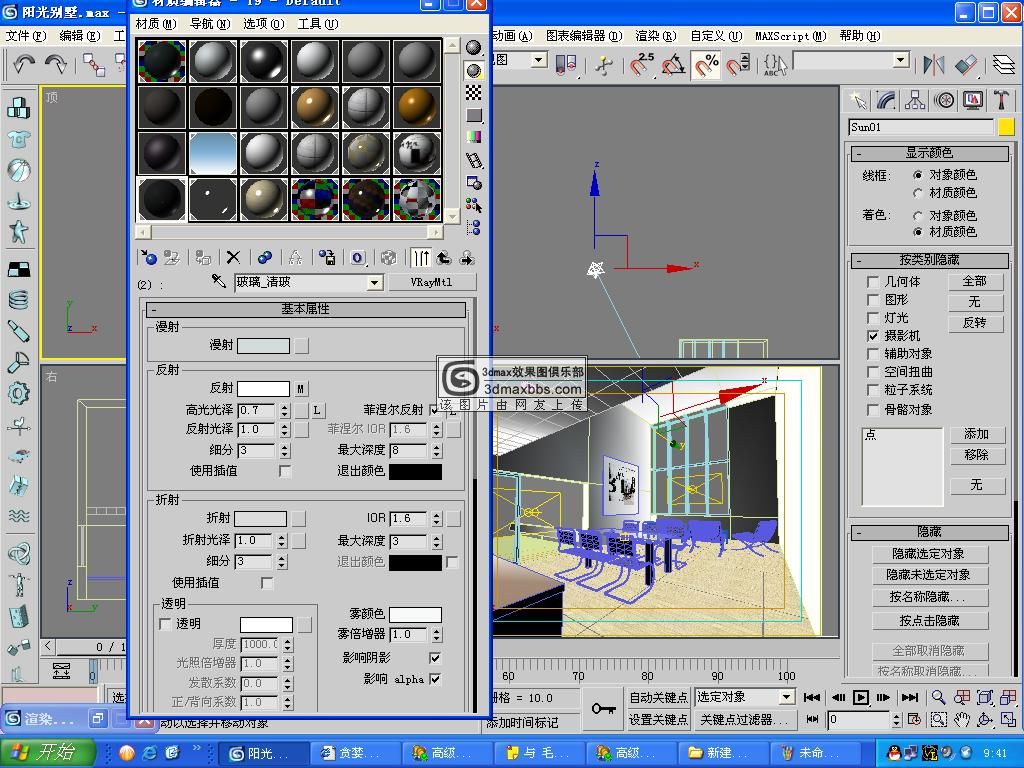The image size is (1024, 768).
Task: Click 雾颜色 color swatch
Action: pos(415,614)
